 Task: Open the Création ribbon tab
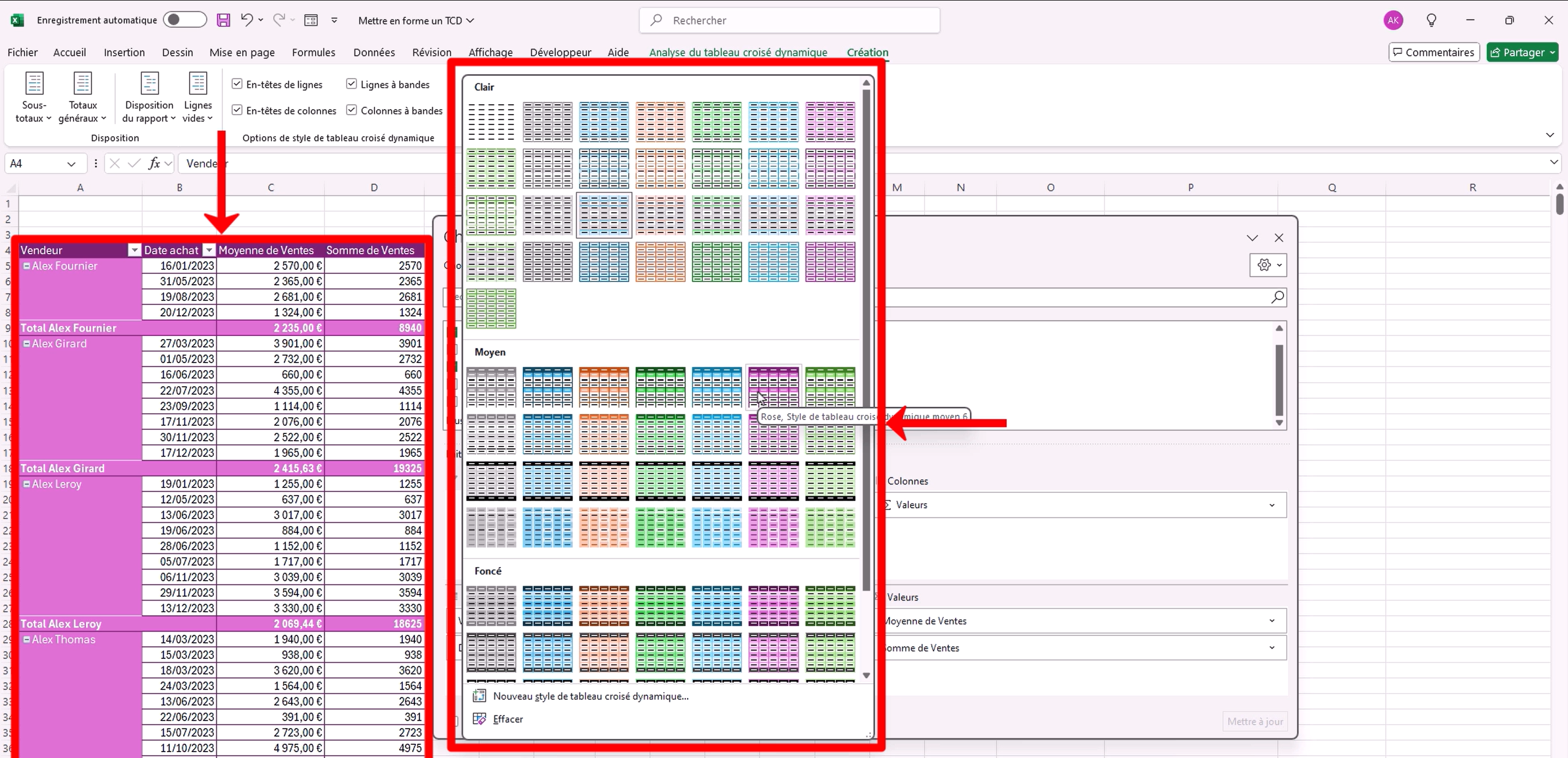click(867, 52)
